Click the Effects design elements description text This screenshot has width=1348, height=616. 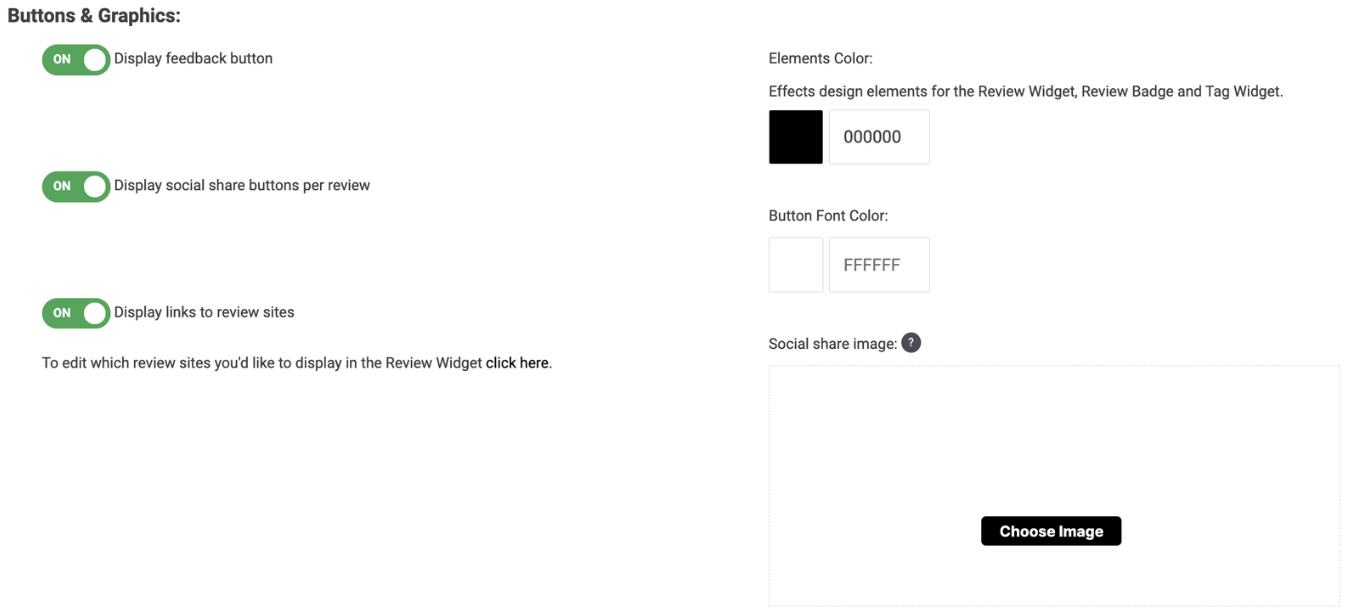point(1025,92)
